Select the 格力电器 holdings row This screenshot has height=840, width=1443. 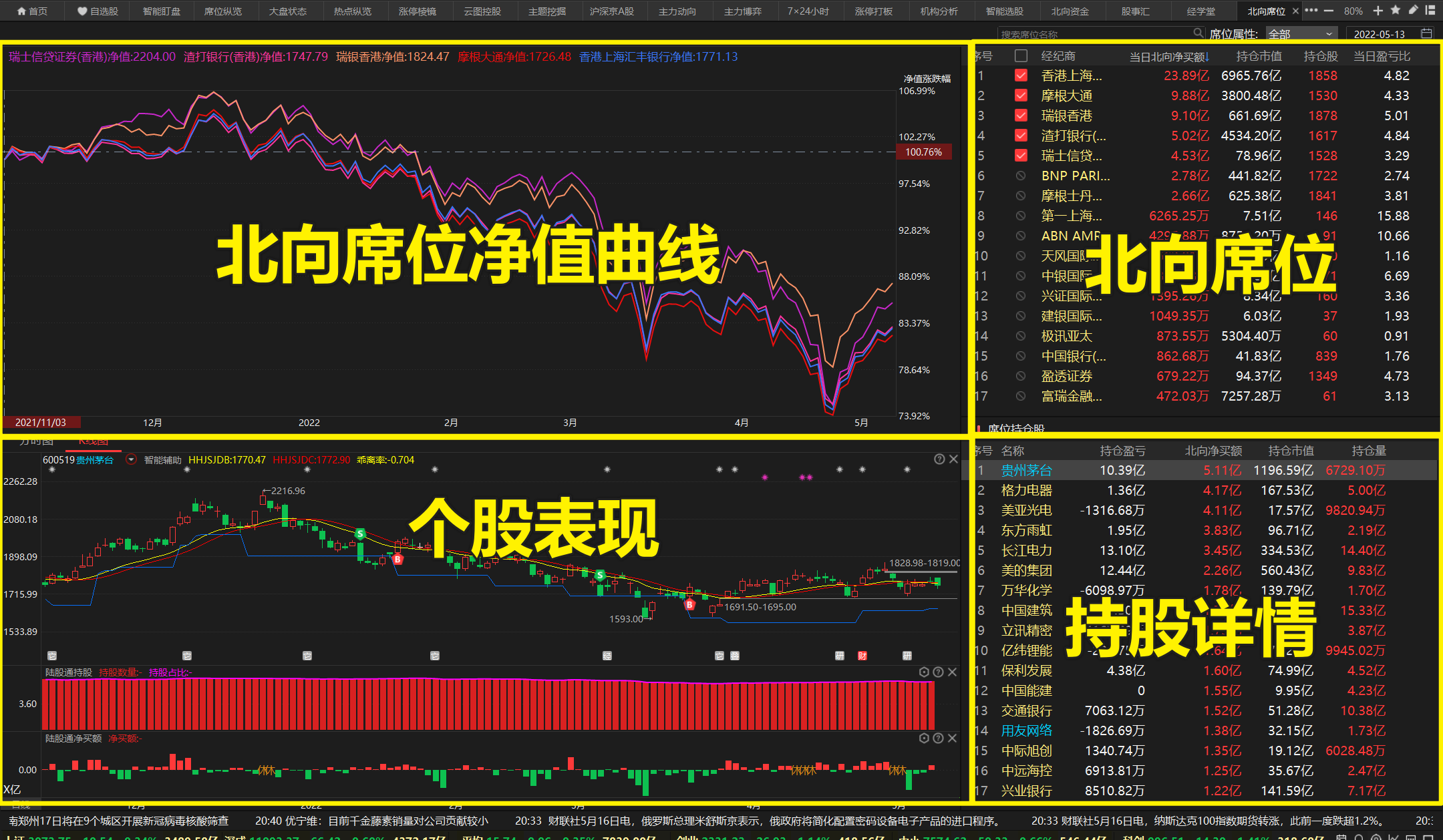point(1206,490)
